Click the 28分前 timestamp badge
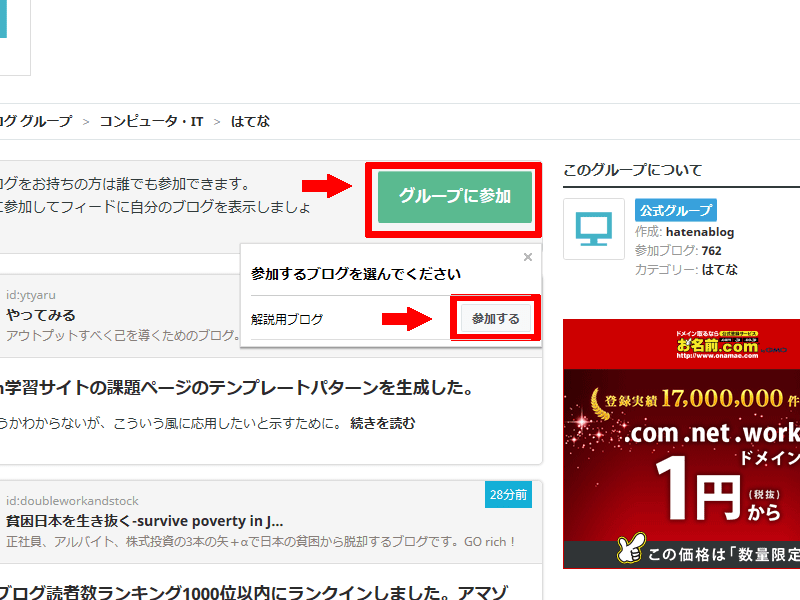 coord(508,495)
